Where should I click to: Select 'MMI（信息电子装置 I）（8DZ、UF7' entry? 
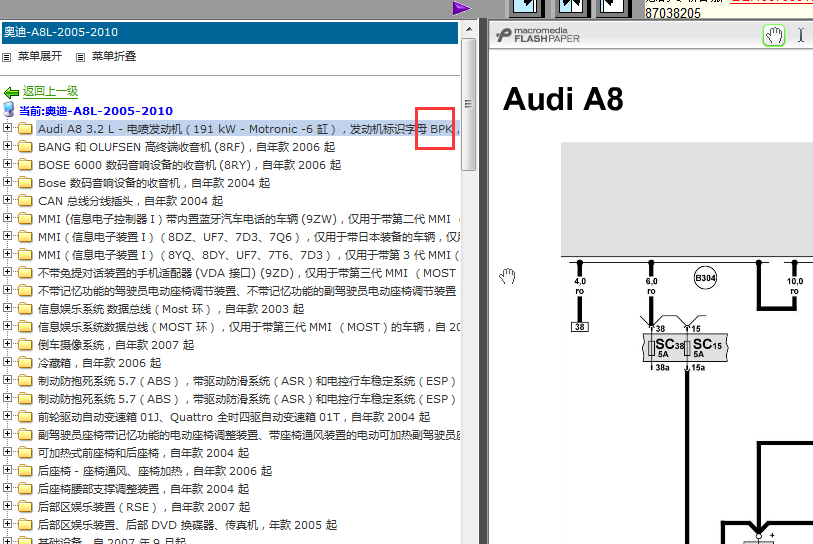[249, 237]
